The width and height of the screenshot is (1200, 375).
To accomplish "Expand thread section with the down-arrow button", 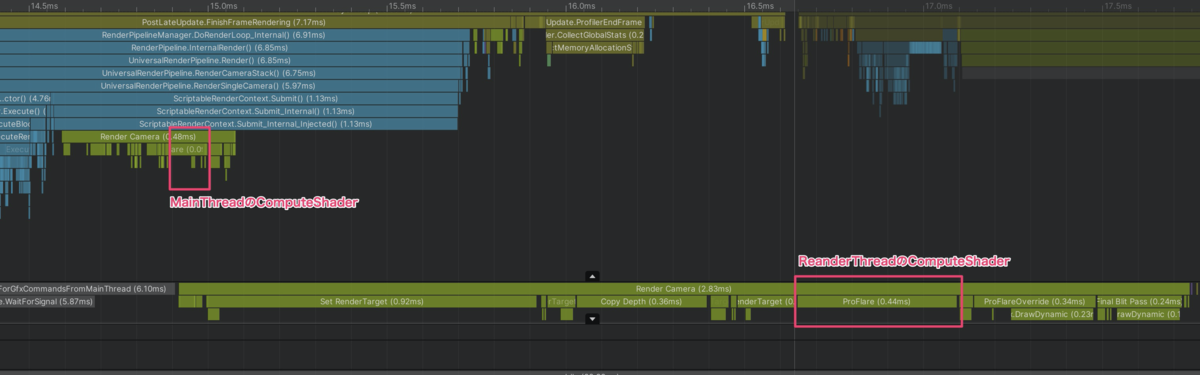I will click(x=592, y=319).
